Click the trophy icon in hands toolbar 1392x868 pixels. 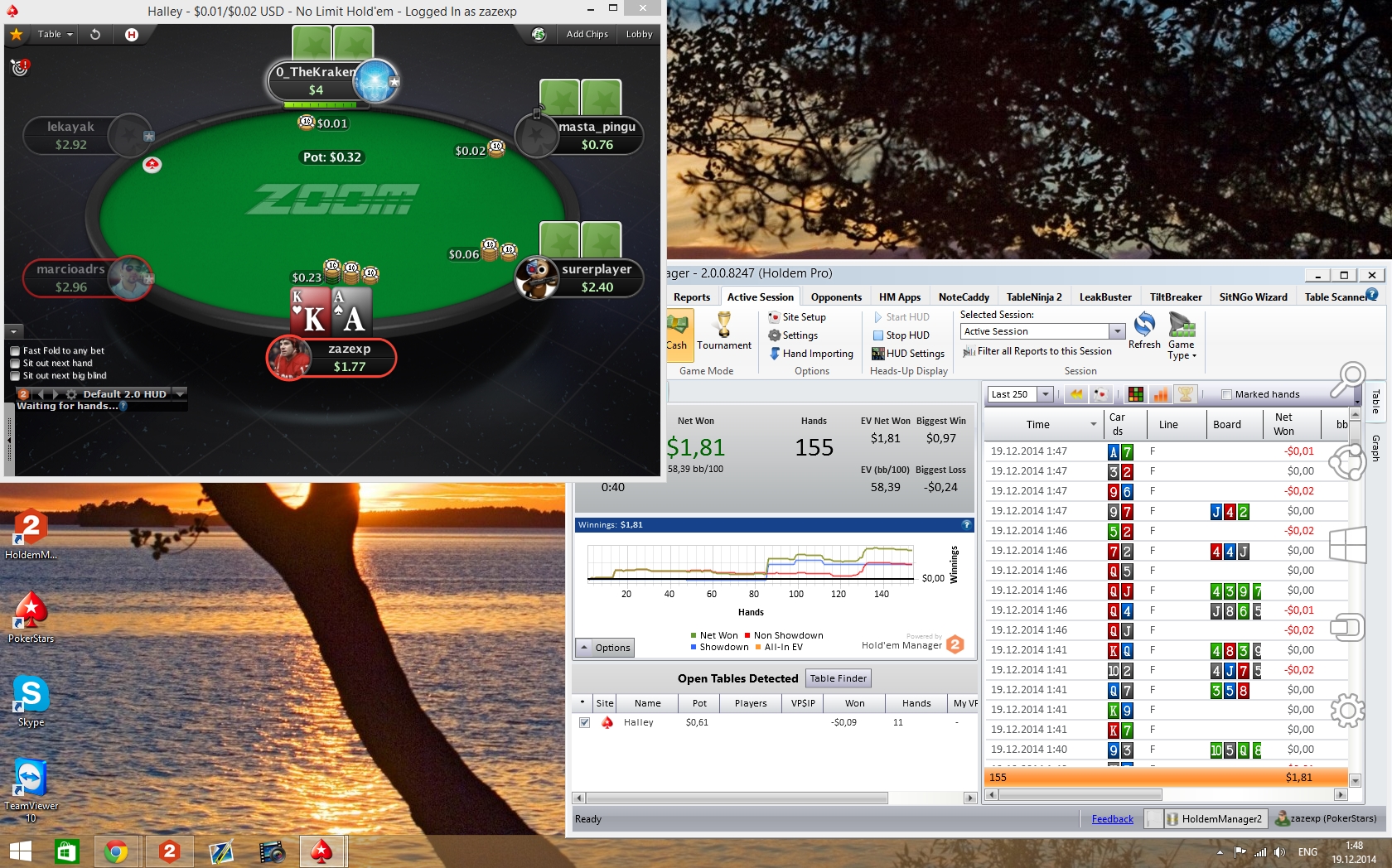pyautogui.click(x=1186, y=394)
